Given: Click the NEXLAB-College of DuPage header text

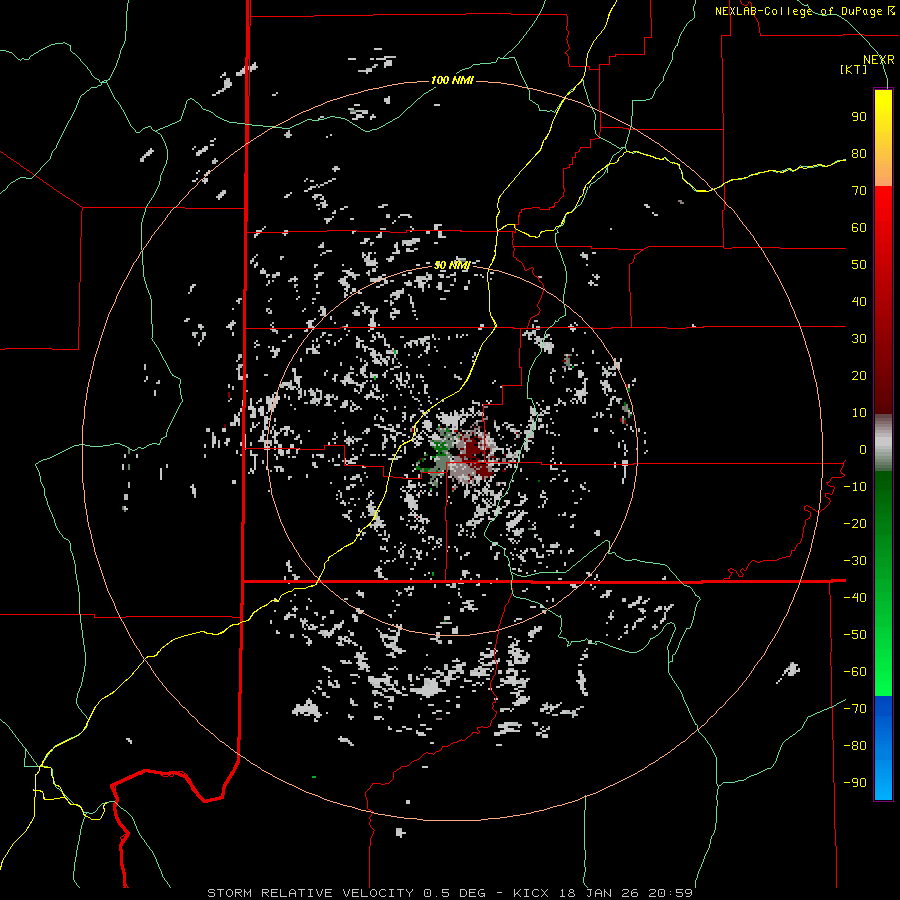Looking at the screenshot, I should [x=804, y=11].
